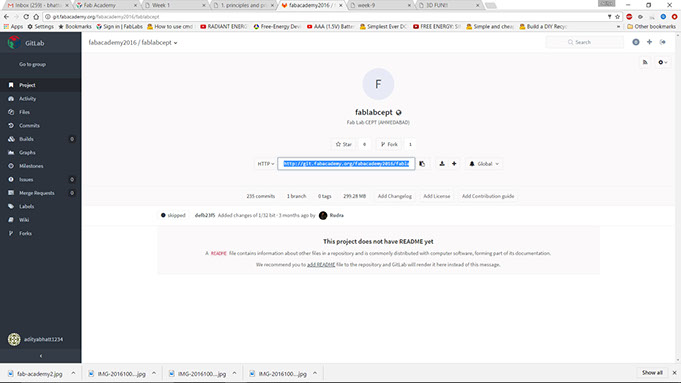Open the adityabhatt1234 user profile
The width and height of the screenshot is (681, 383).
[x=36, y=339]
